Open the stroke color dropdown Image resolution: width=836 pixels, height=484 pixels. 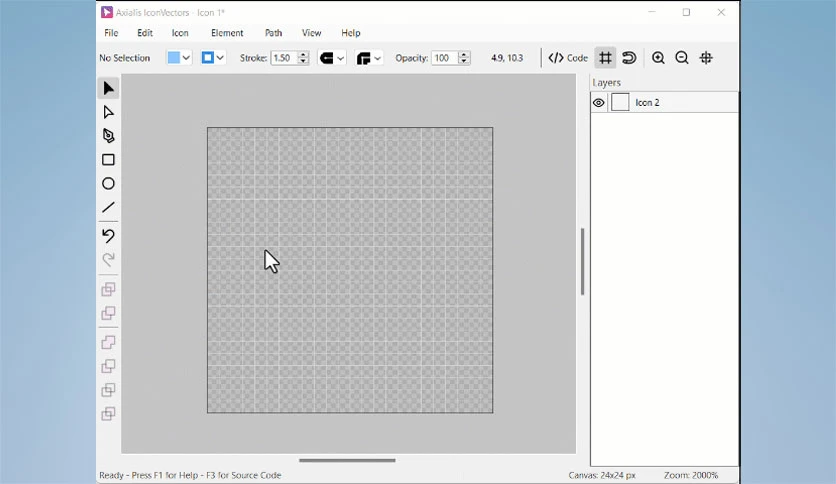(220, 58)
